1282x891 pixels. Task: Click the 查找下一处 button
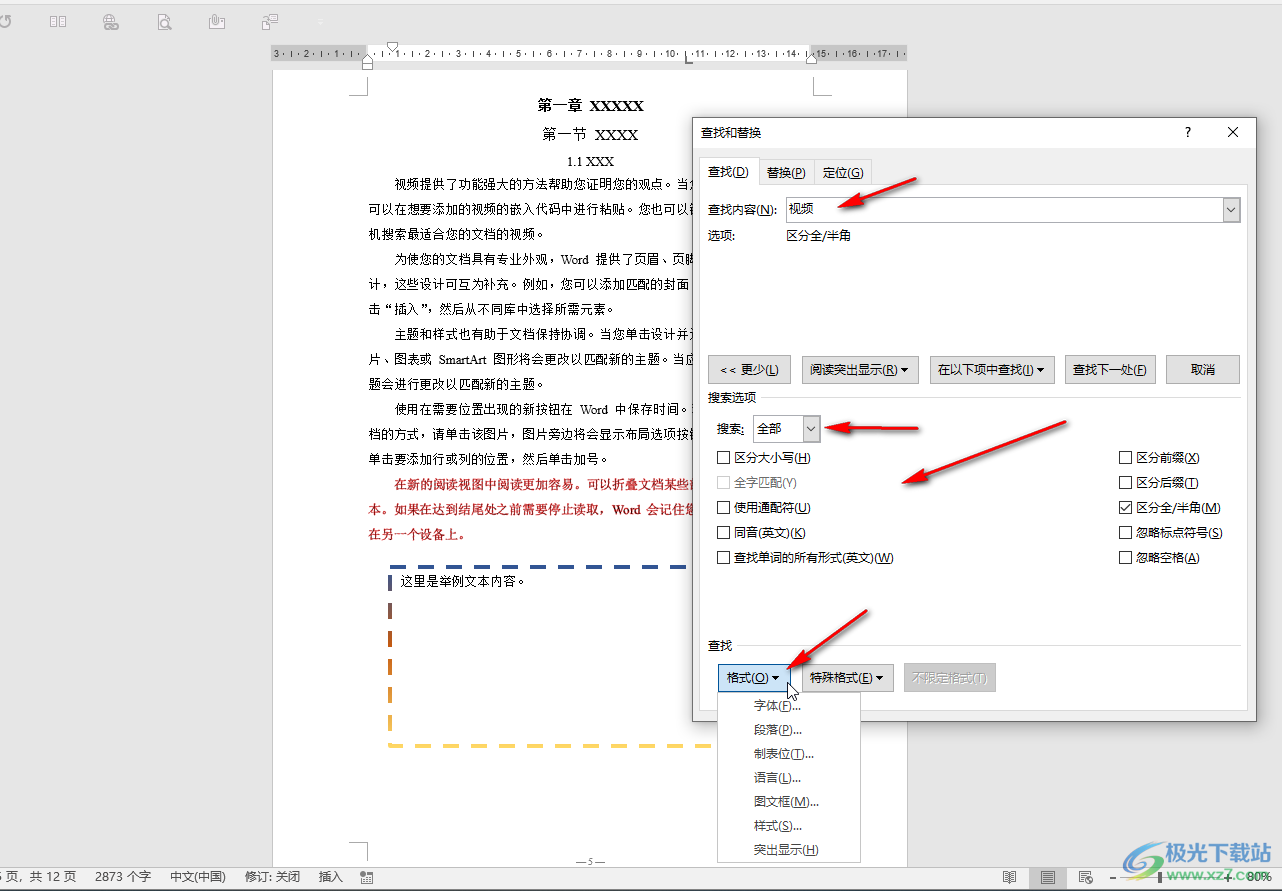pos(1110,370)
